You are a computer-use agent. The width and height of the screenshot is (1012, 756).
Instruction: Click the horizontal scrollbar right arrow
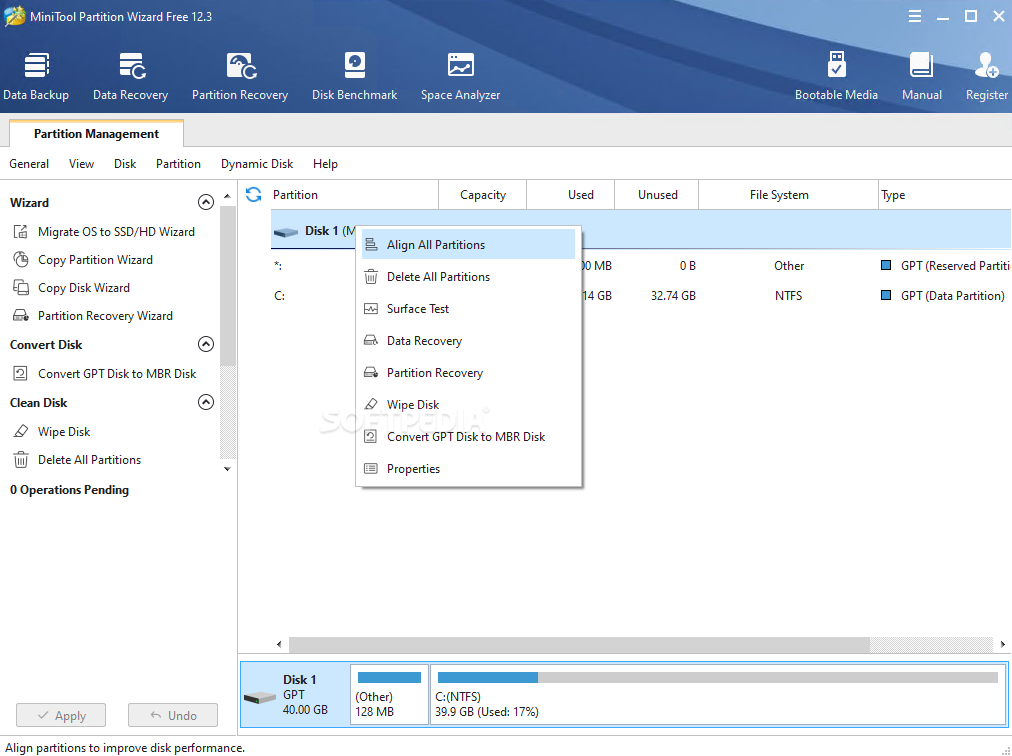coord(1002,644)
